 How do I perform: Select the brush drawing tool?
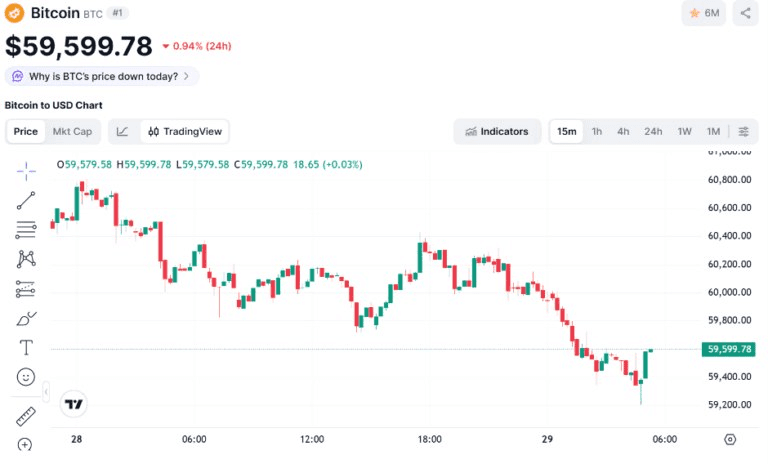(x=26, y=319)
